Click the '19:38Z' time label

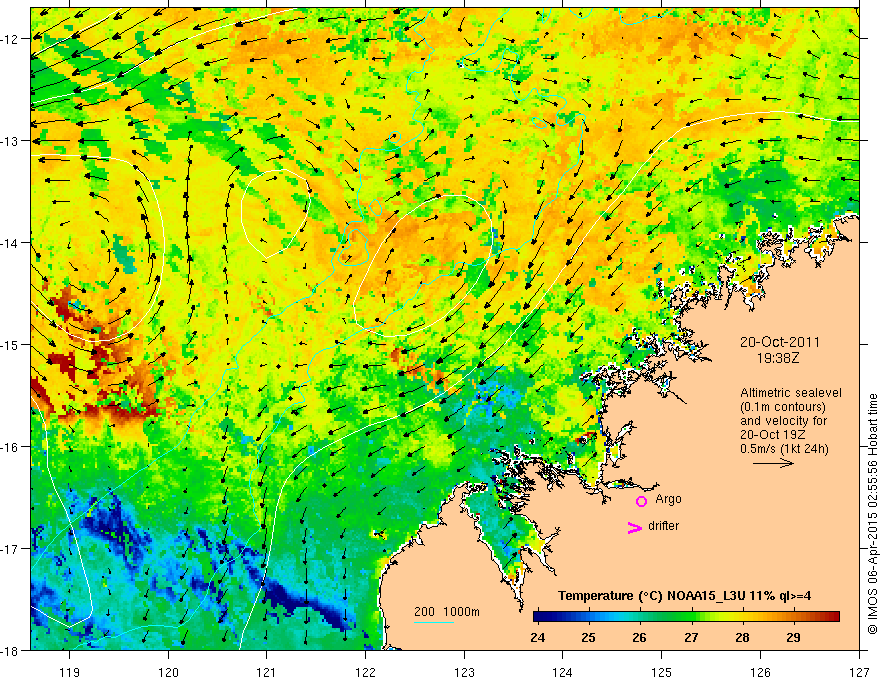click(777, 358)
